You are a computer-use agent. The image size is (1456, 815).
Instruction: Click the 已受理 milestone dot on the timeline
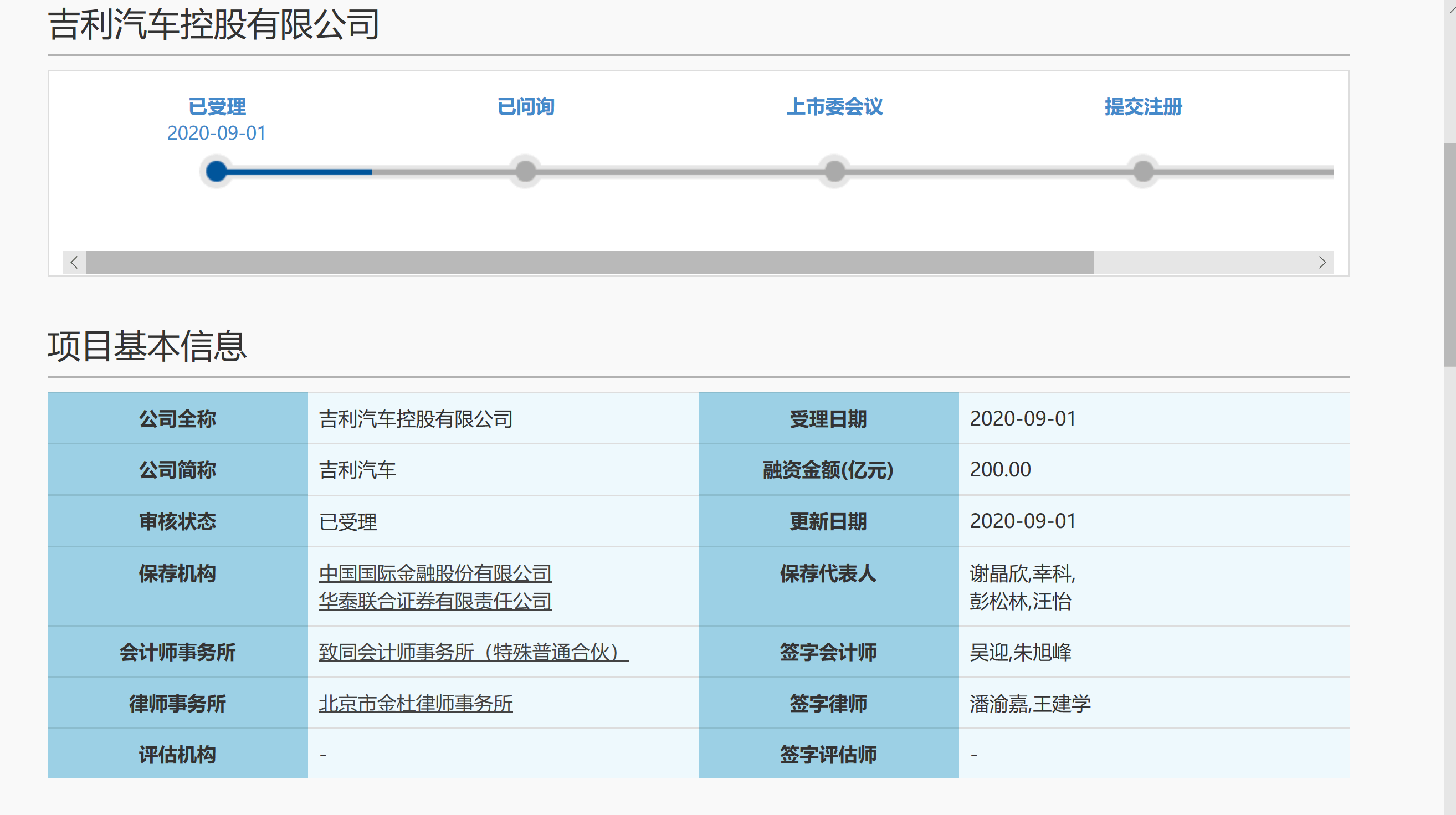(217, 171)
